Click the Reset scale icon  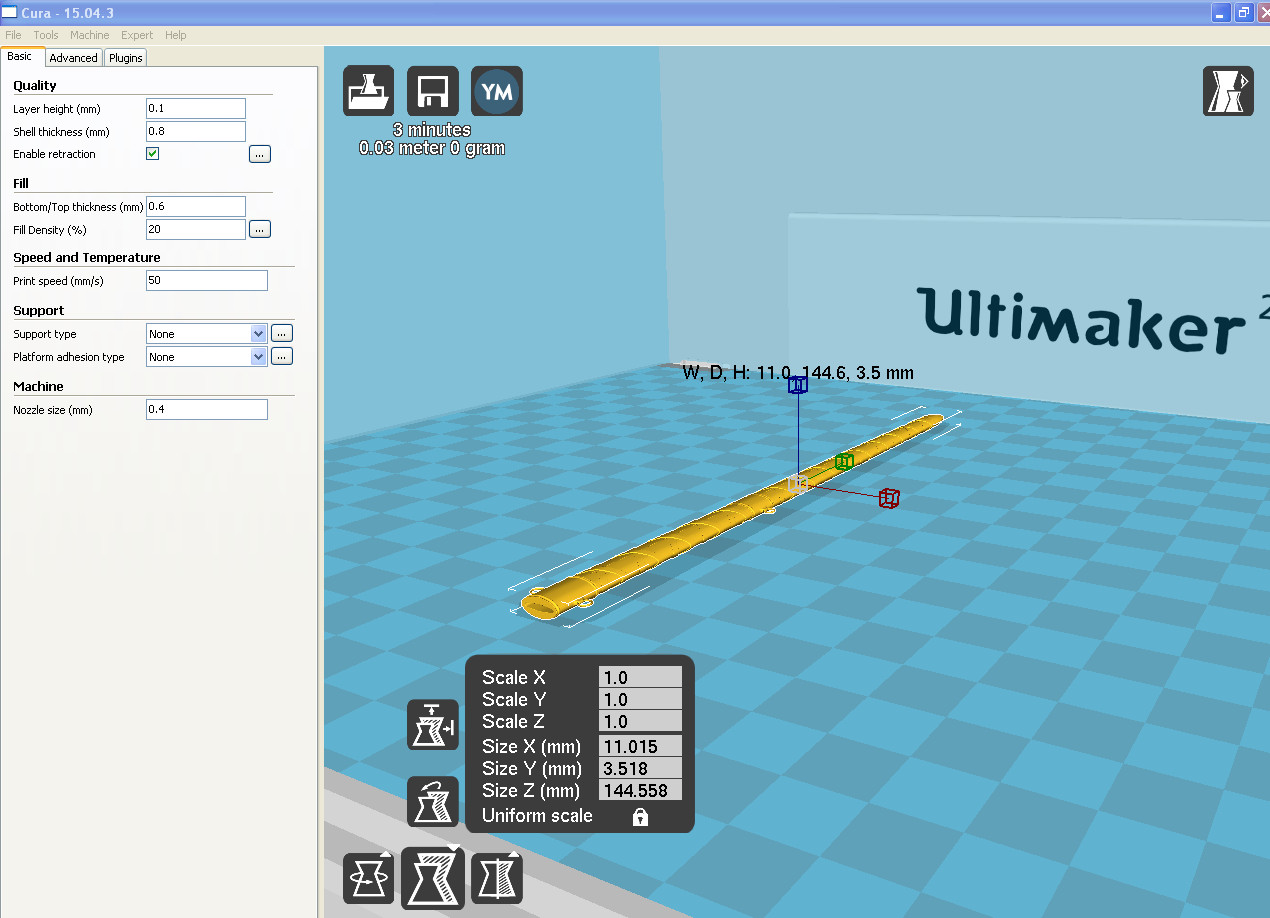tap(433, 801)
